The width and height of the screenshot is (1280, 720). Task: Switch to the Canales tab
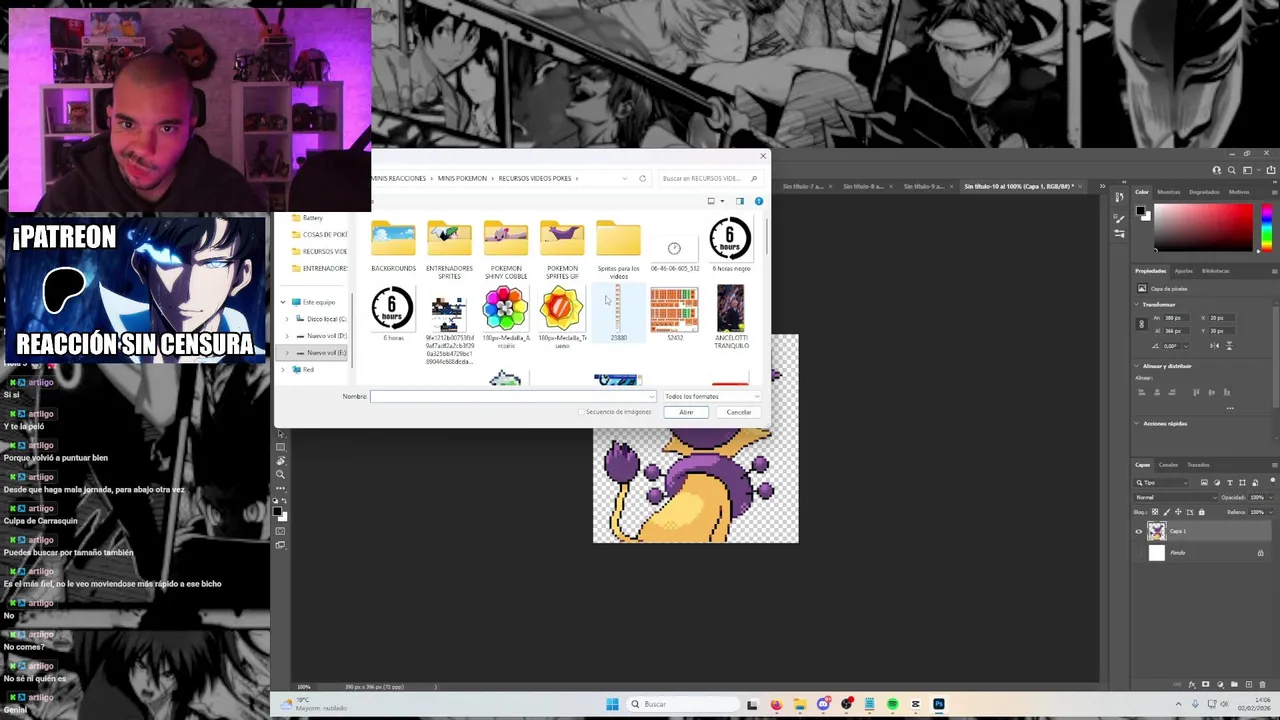point(1168,465)
